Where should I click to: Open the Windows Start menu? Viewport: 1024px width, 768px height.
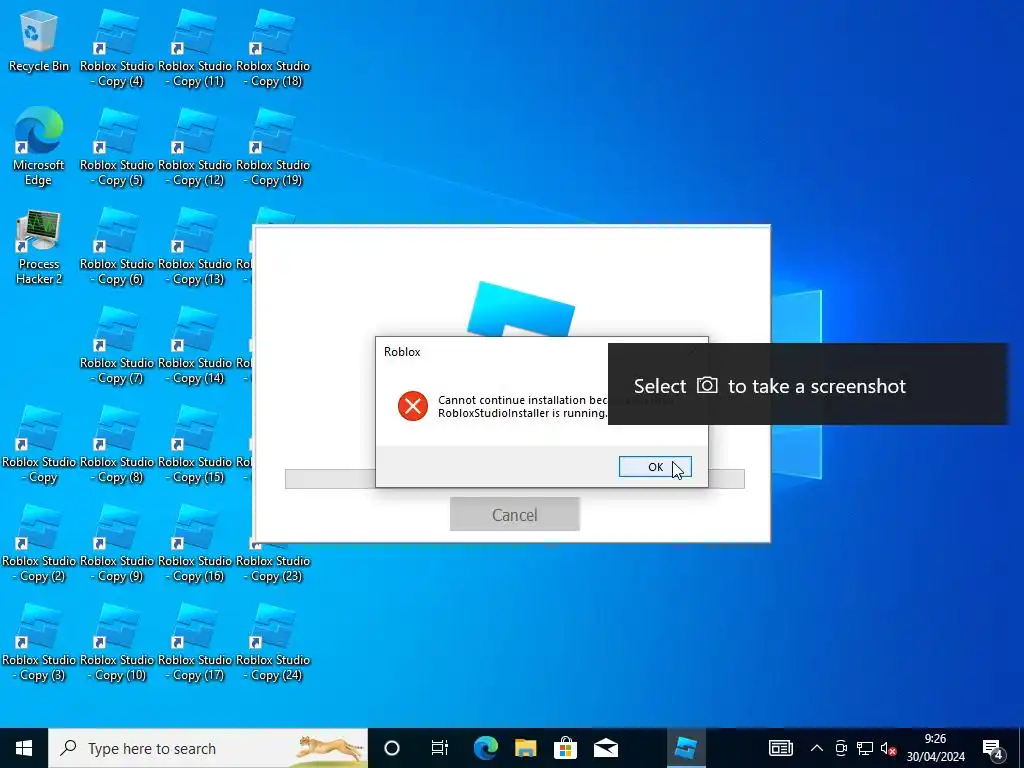click(24, 748)
